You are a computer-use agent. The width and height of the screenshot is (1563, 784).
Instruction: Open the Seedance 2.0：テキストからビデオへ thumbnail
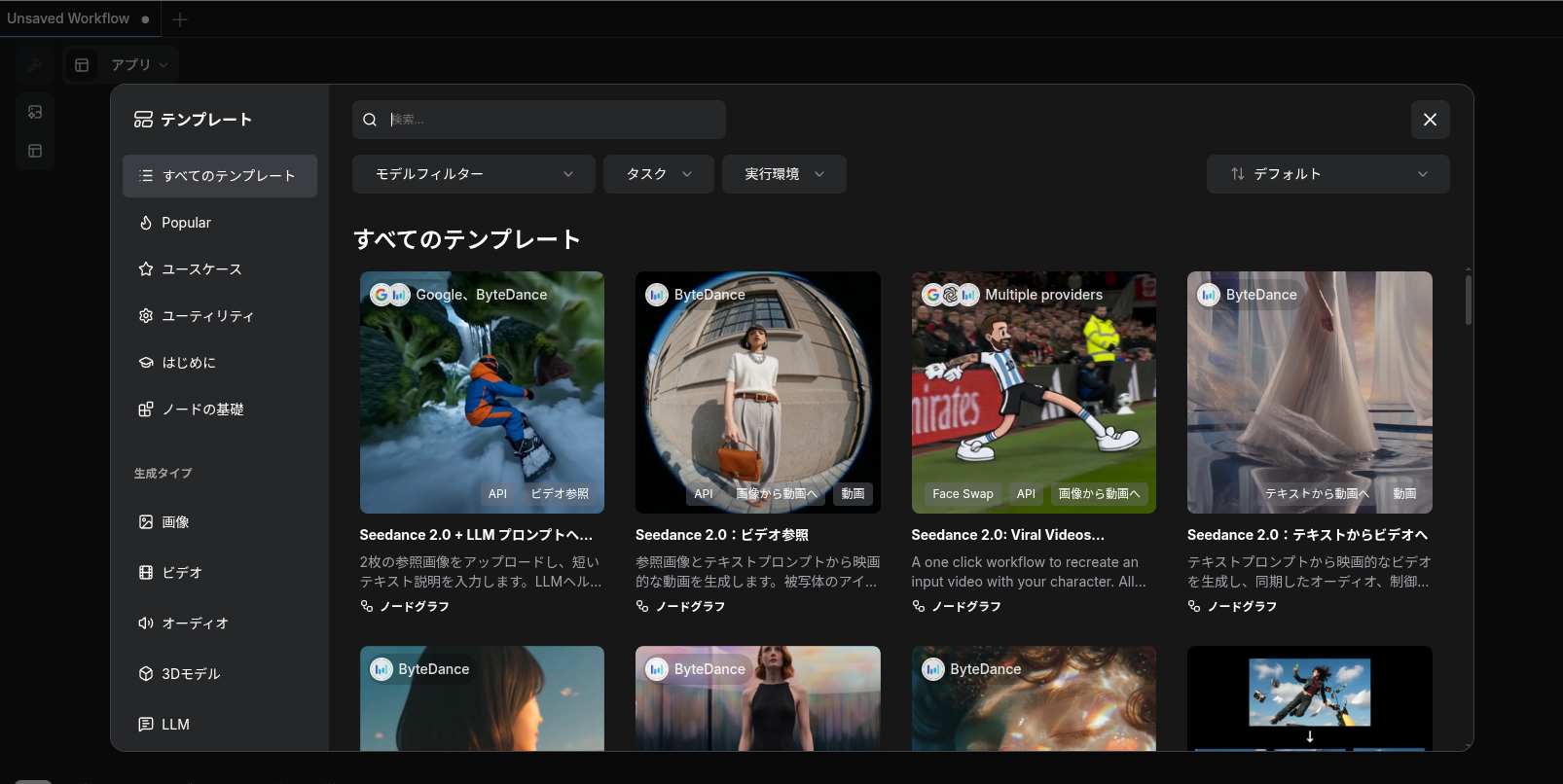click(1310, 392)
